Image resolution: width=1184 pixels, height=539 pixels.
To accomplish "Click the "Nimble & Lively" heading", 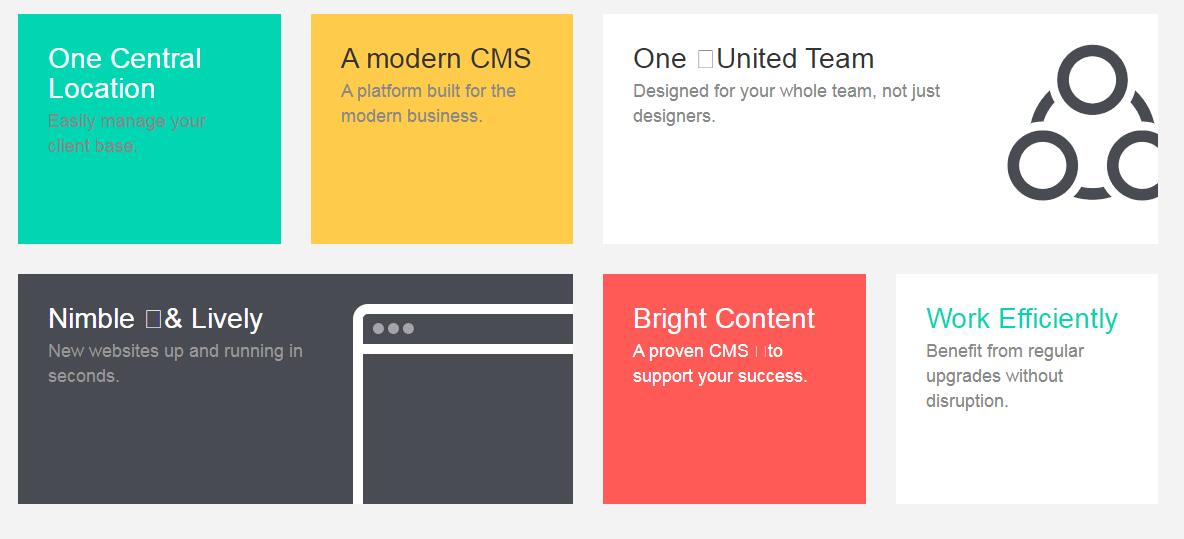I will pos(155,318).
